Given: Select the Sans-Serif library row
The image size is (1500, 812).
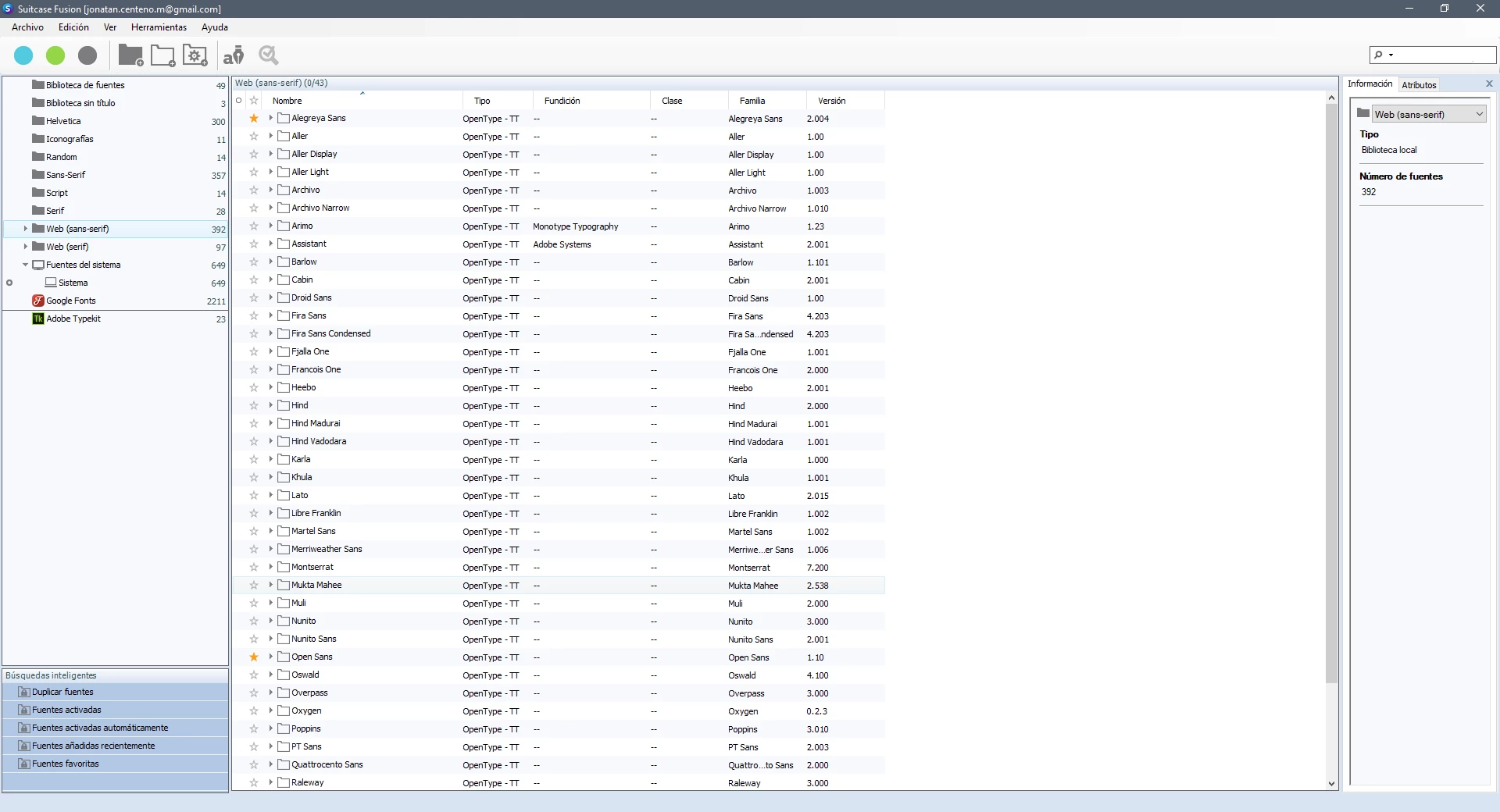Looking at the screenshot, I should 116,175.
